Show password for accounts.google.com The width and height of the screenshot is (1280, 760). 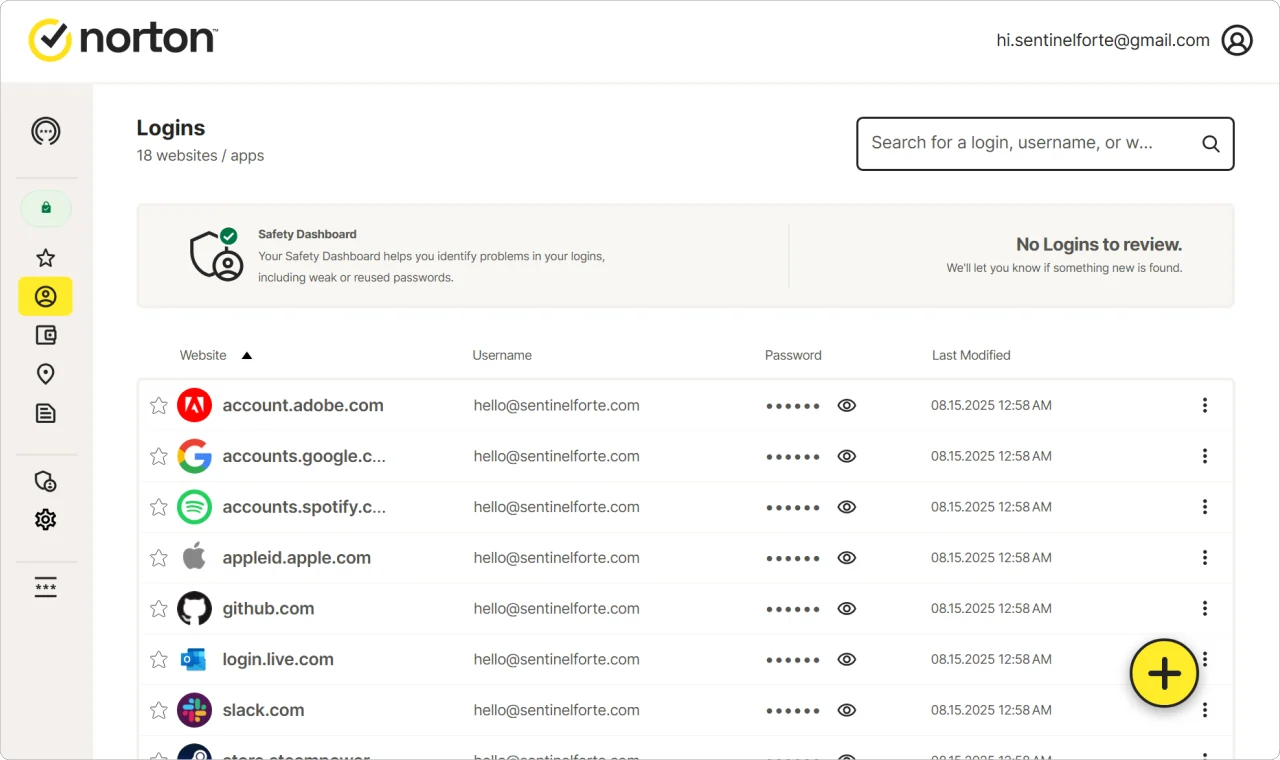click(847, 456)
